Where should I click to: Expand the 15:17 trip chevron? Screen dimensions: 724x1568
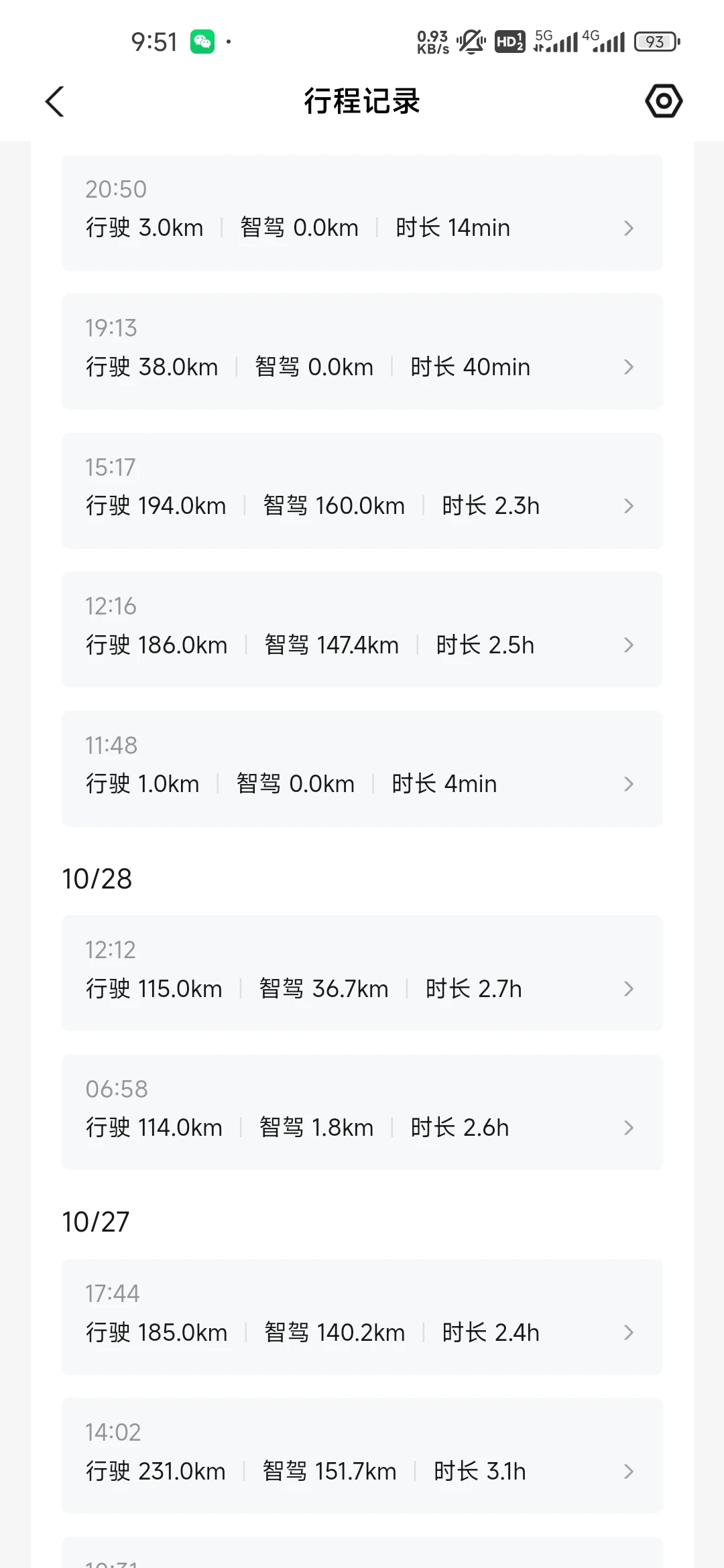tap(628, 506)
